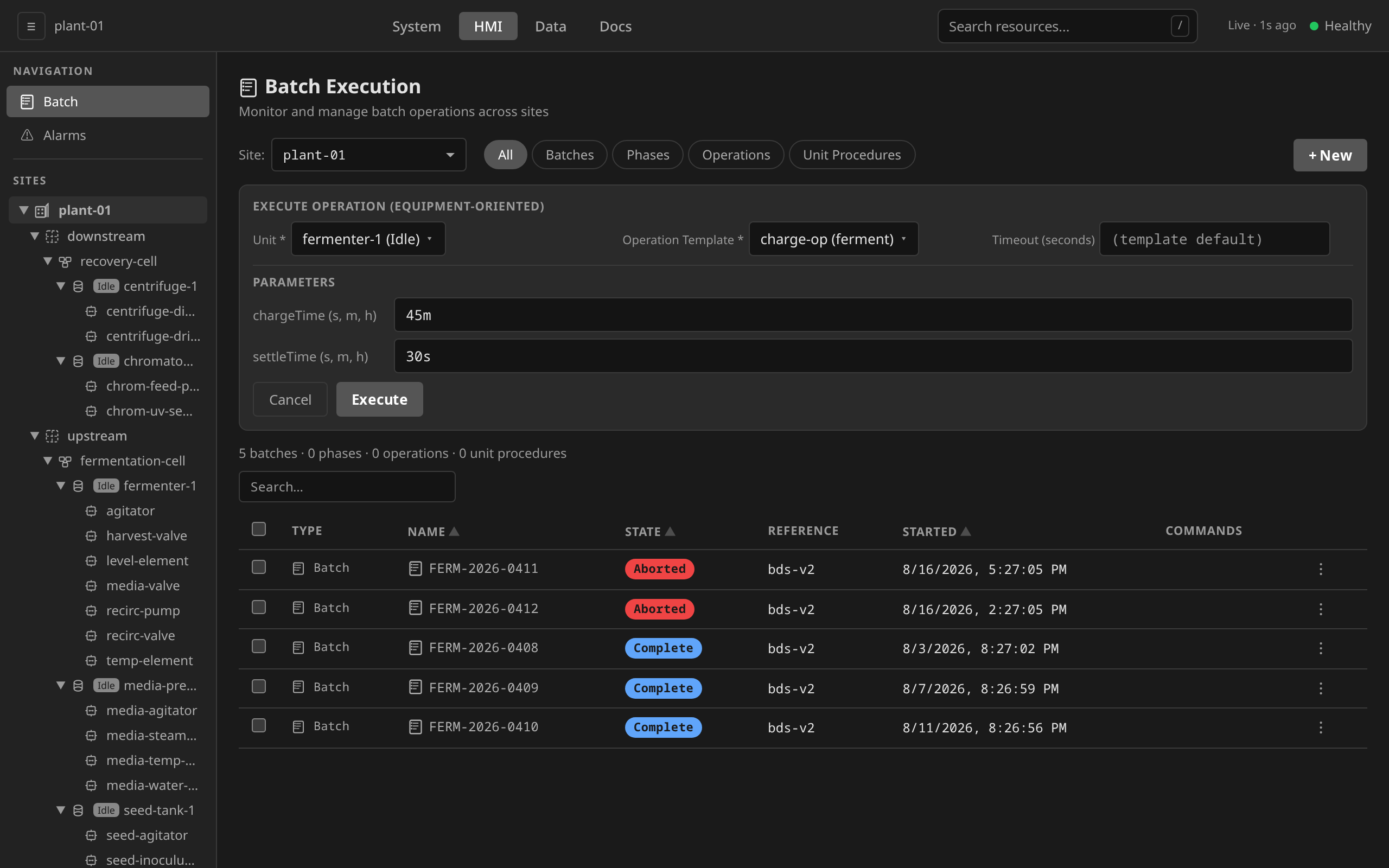Image resolution: width=1389 pixels, height=868 pixels.
Task: Open the Site plant-01 dropdown
Action: 368,155
